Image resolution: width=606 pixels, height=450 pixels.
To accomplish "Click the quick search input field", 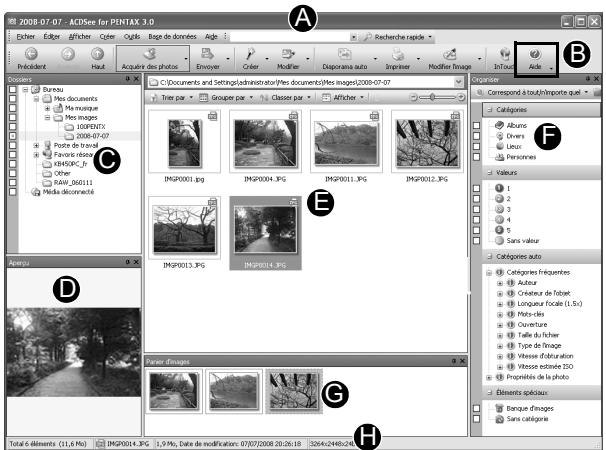I will pyautogui.click(x=290, y=37).
